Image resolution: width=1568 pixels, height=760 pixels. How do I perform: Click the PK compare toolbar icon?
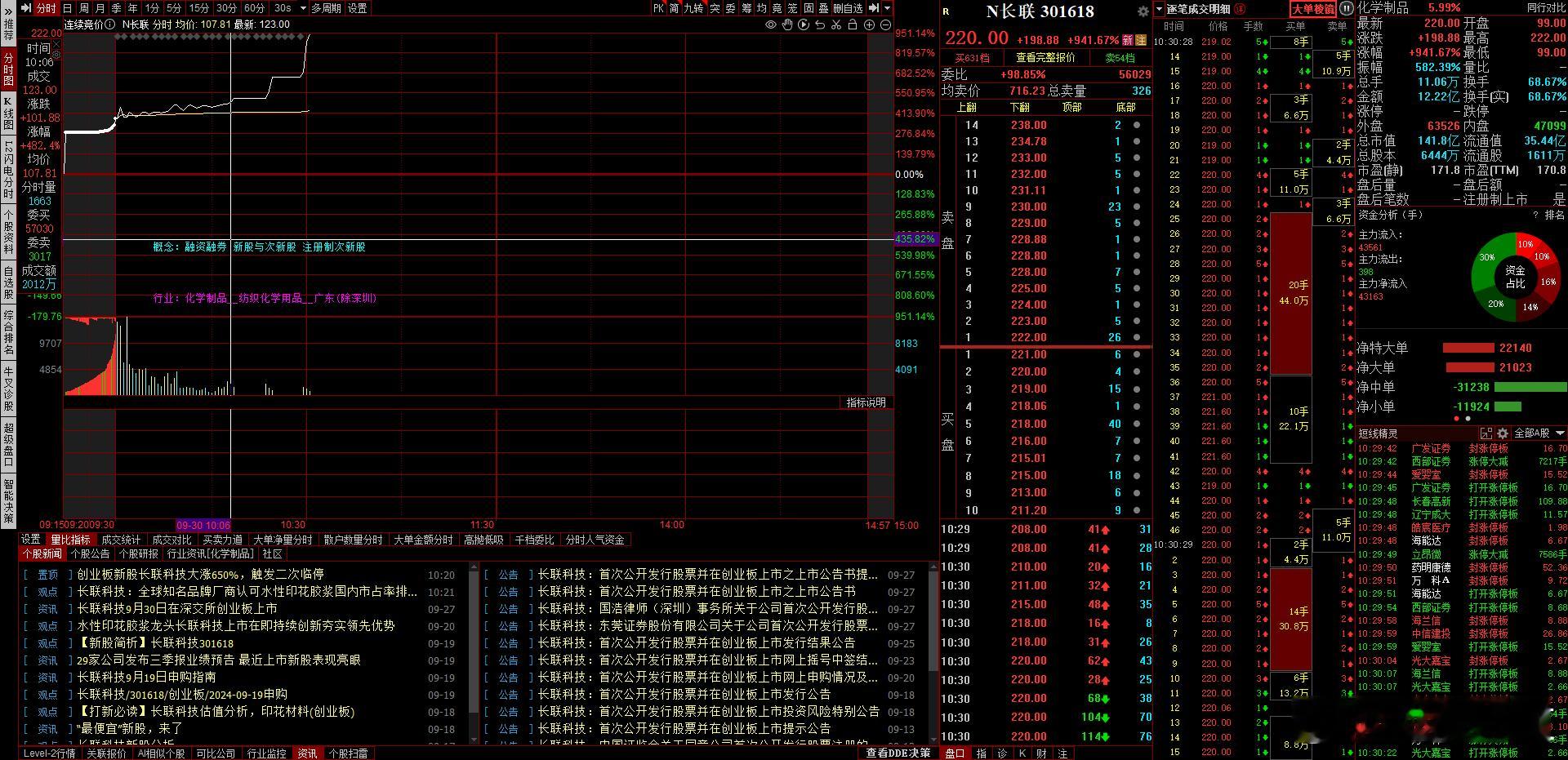pyautogui.click(x=659, y=8)
